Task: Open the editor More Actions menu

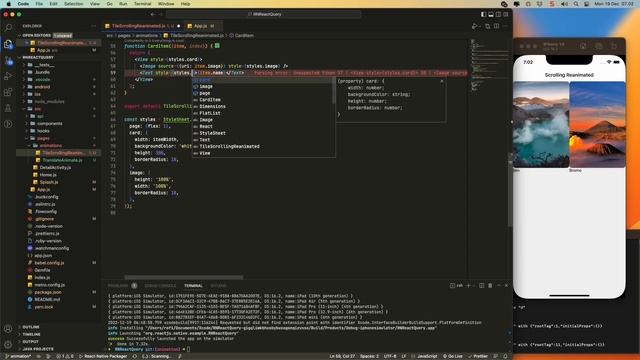Action: (505, 26)
